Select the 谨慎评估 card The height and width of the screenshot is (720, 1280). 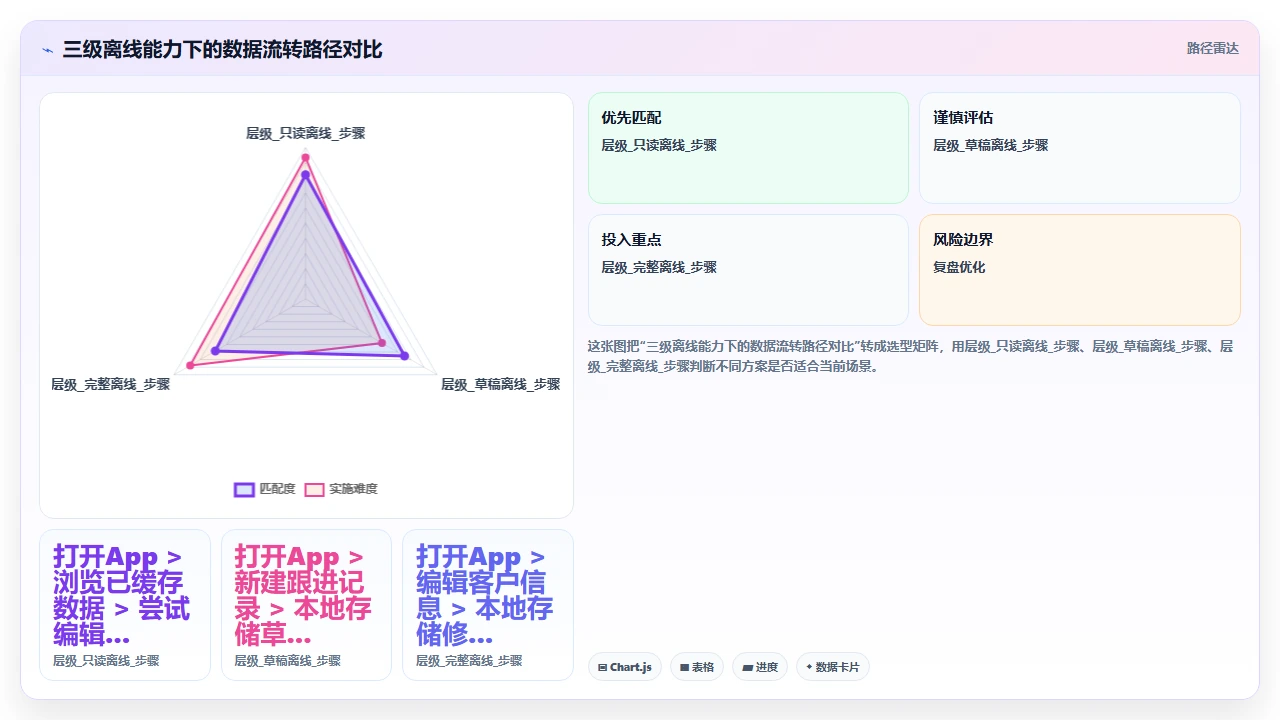click(x=1079, y=148)
